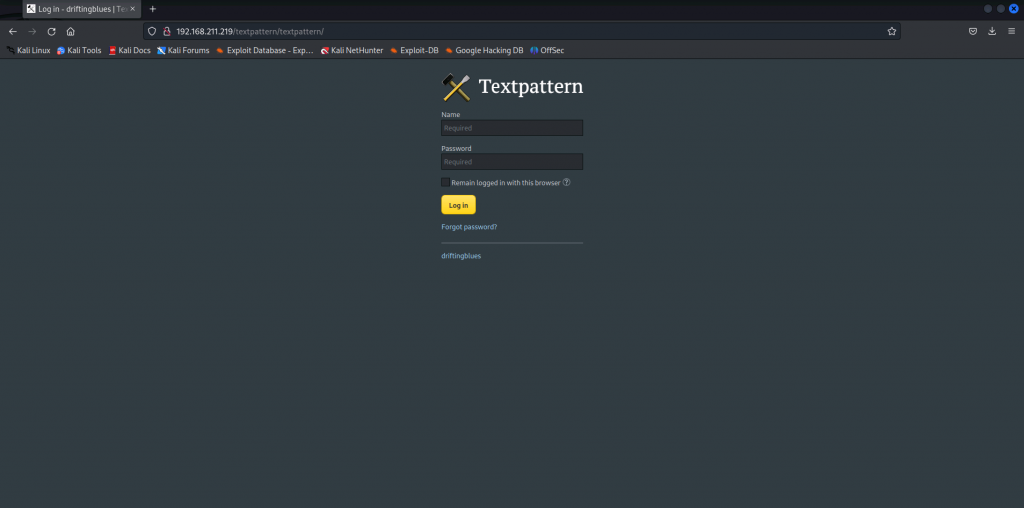Screen dimensions: 1024x508
Task: Open the browser home page icon
Action: coord(71,31)
